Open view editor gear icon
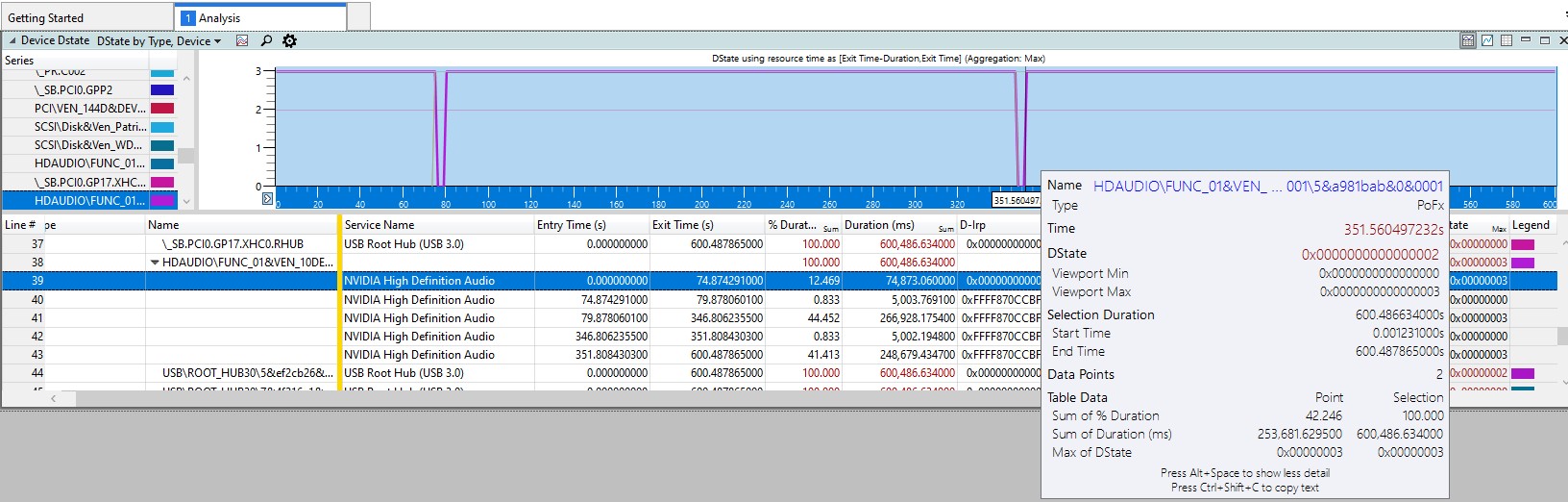1568x502 pixels. [289, 40]
